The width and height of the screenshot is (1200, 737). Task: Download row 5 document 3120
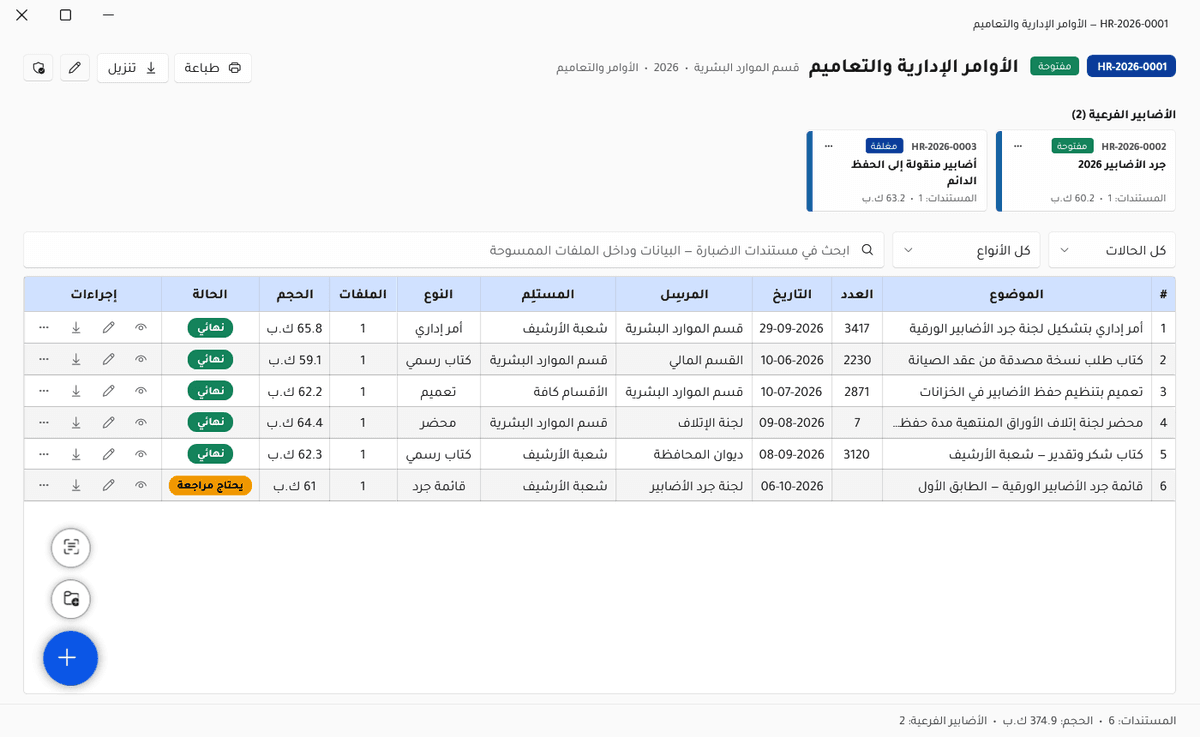(x=76, y=454)
